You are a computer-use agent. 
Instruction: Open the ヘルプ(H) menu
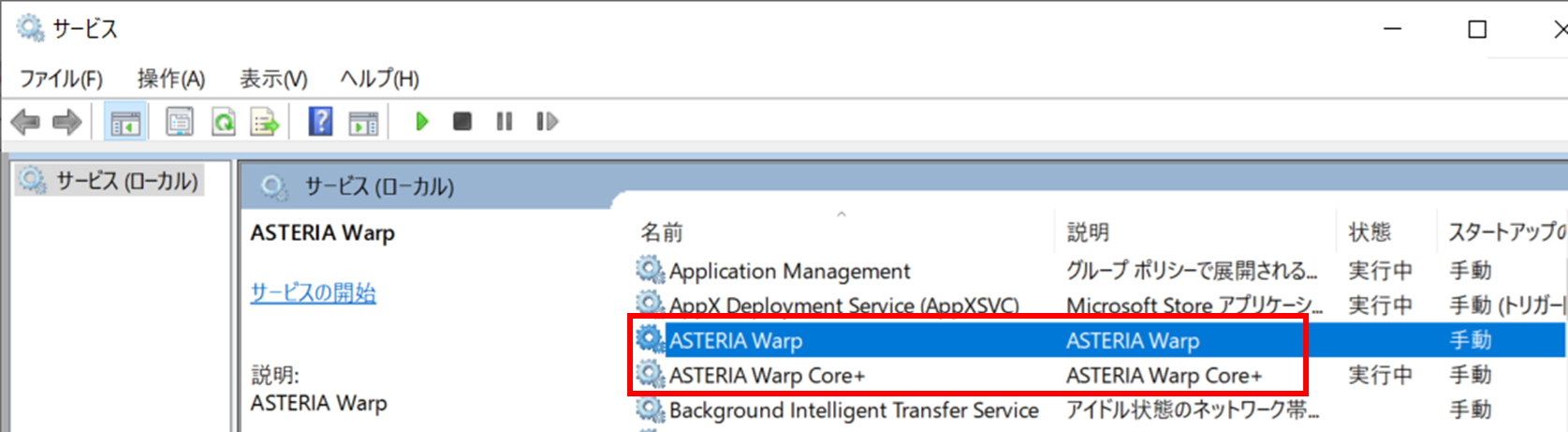(379, 79)
